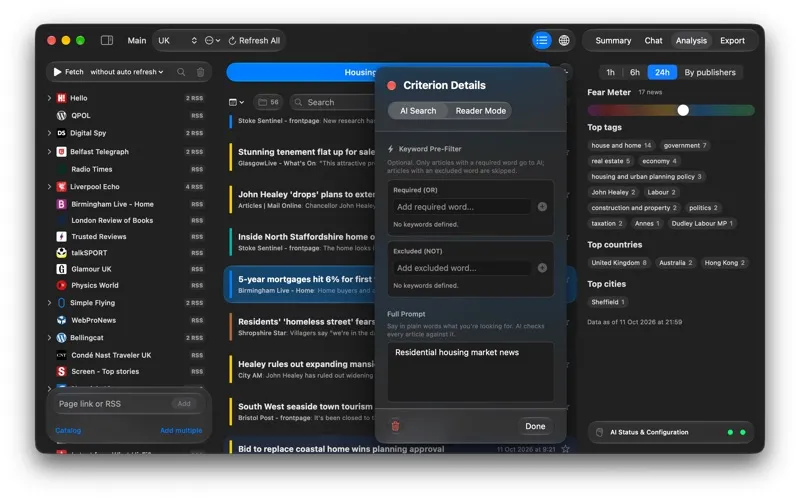Open AI Status & Configuration panel
Screen dimensions: 800x500
[x=669, y=432]
